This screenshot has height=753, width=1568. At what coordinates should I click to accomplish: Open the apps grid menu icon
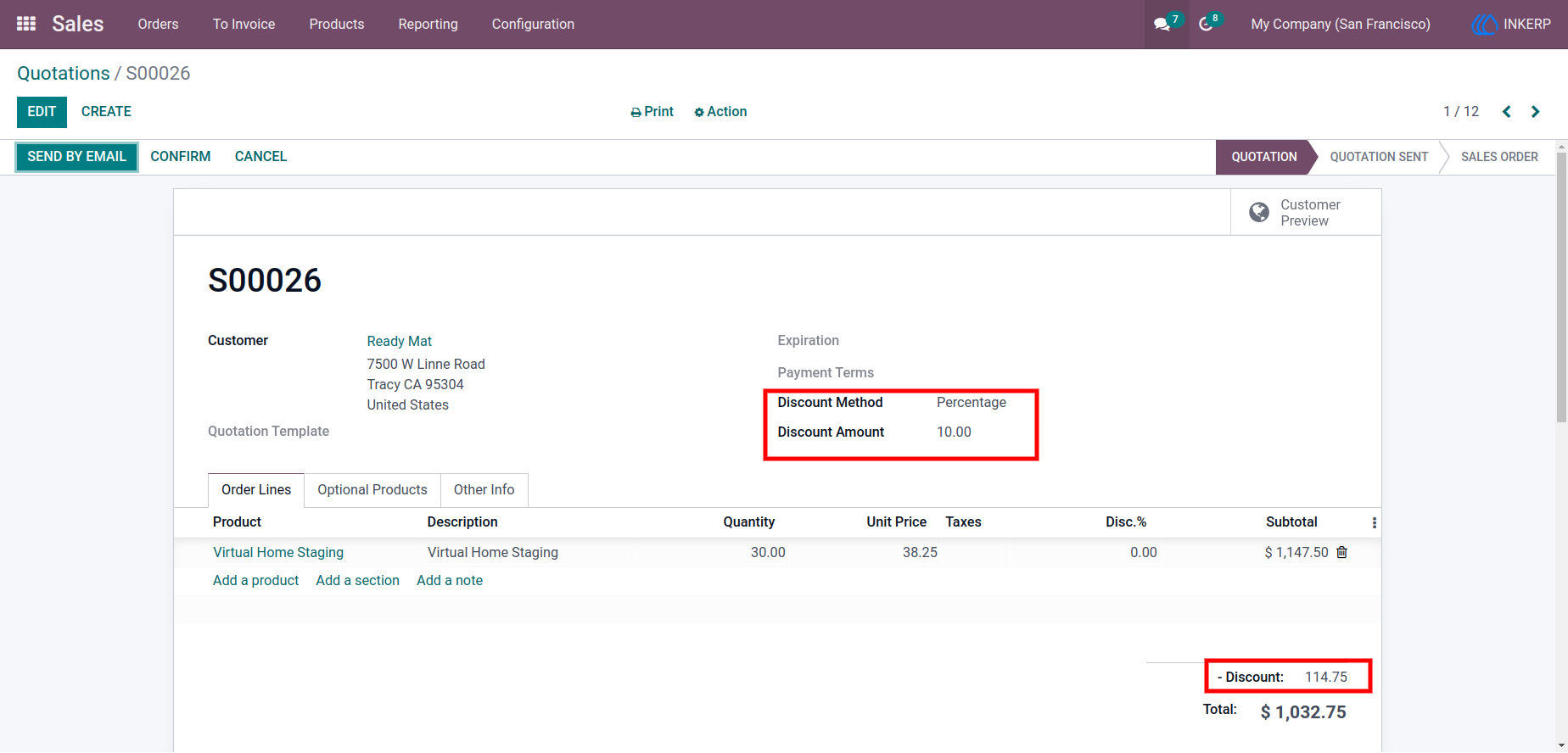click(26, 24)
